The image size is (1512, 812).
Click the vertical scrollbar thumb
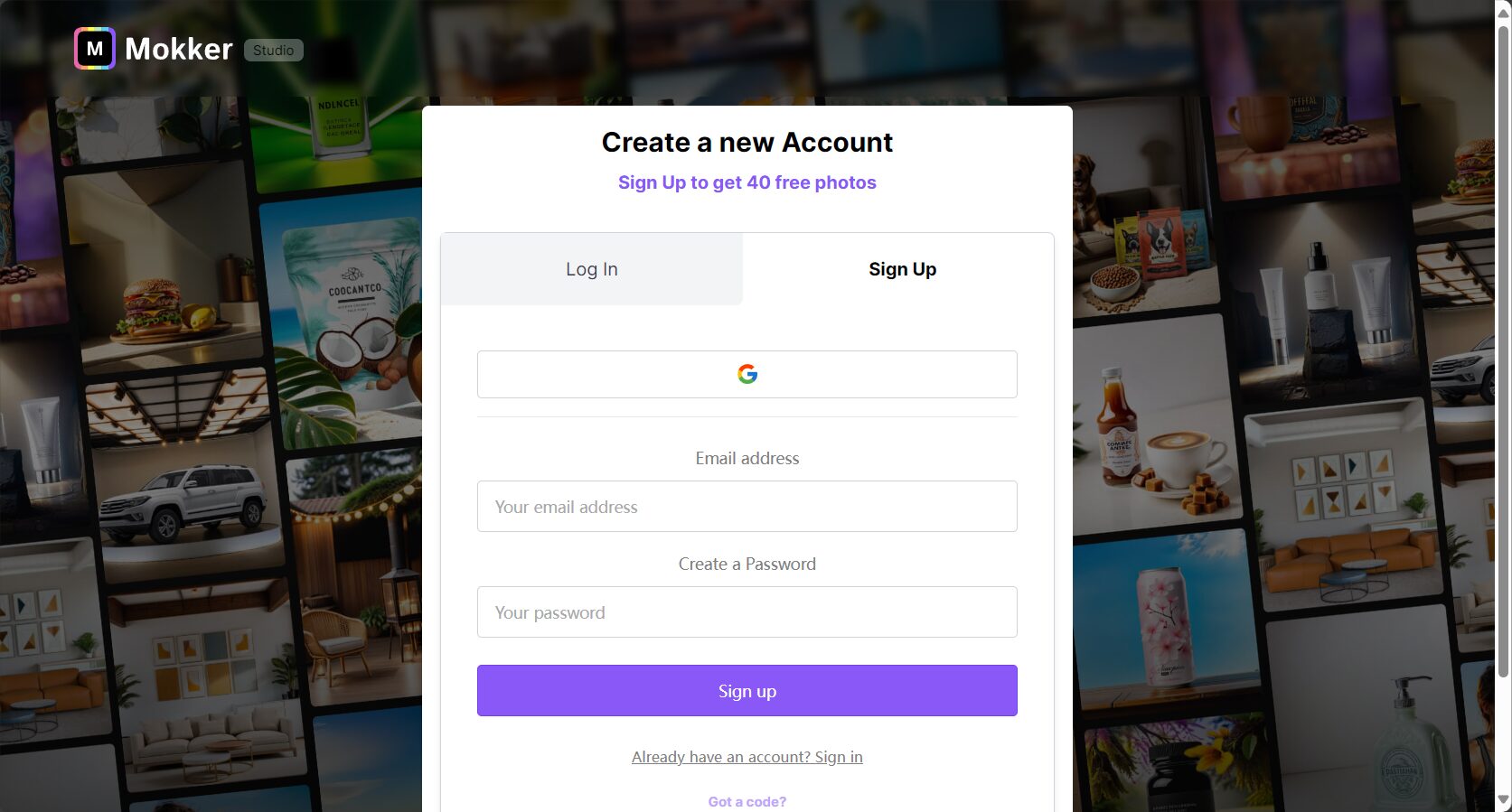click(x=1504, y=350)
